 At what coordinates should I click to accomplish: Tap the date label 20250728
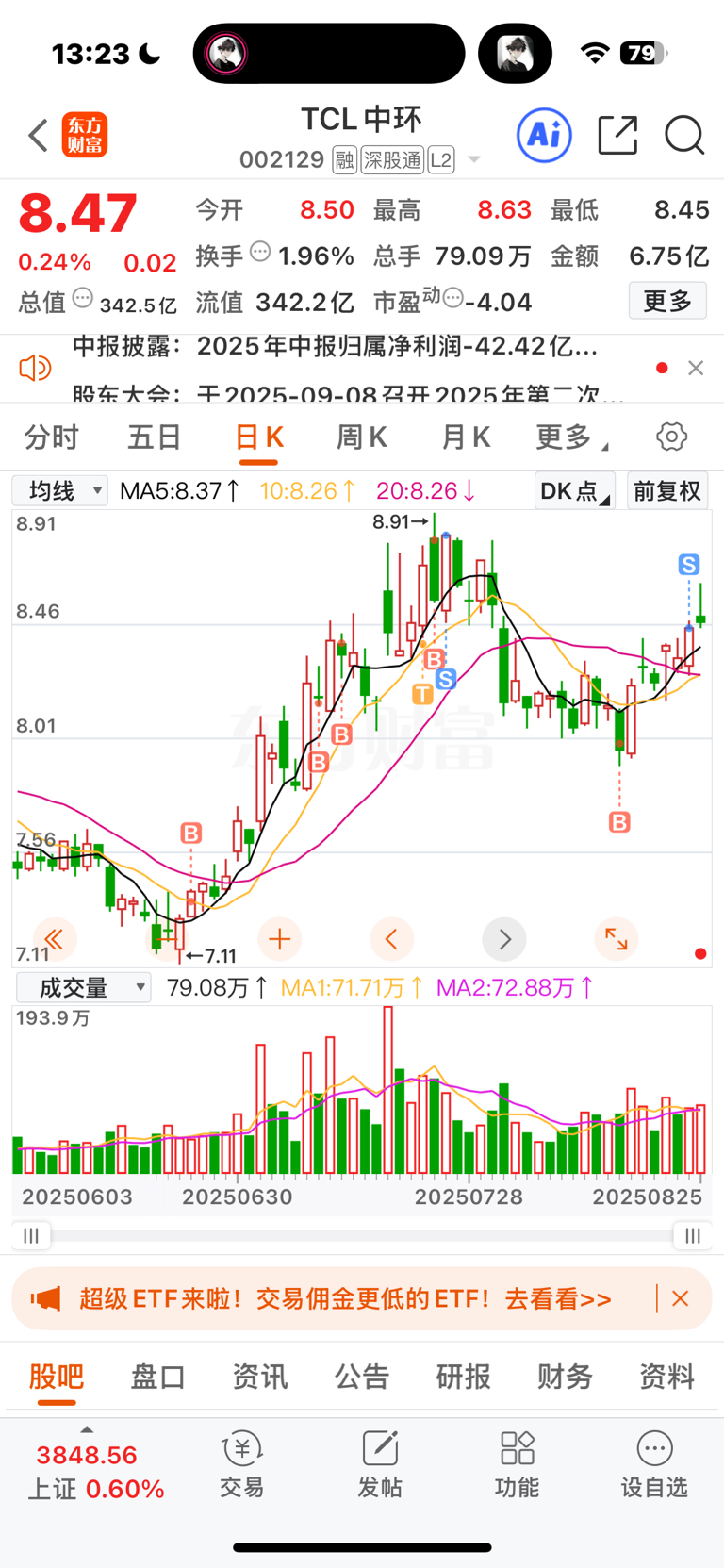tap(469, 1197)
